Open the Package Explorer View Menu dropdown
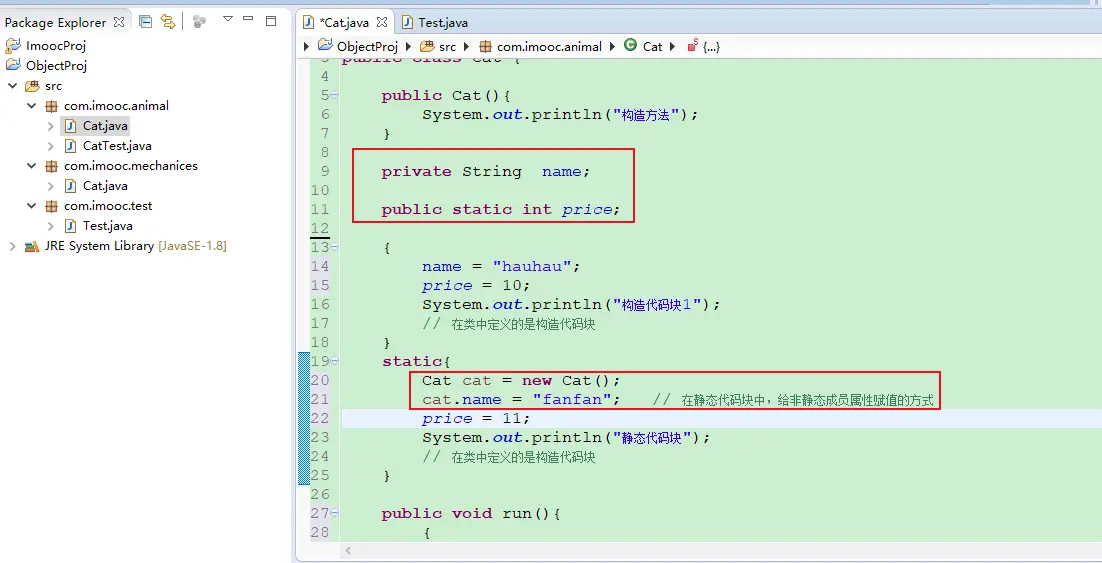This screenshot has height=563, width=1102. pos(228,20)
